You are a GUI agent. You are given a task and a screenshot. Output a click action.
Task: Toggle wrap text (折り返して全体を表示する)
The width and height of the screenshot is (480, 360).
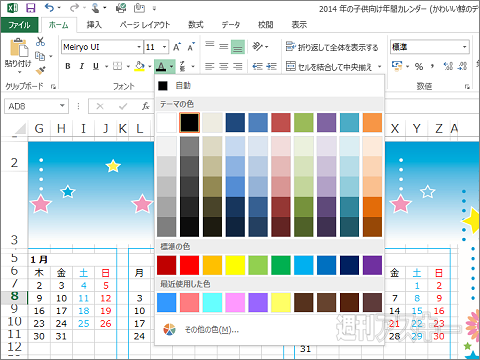pos(332,47)
